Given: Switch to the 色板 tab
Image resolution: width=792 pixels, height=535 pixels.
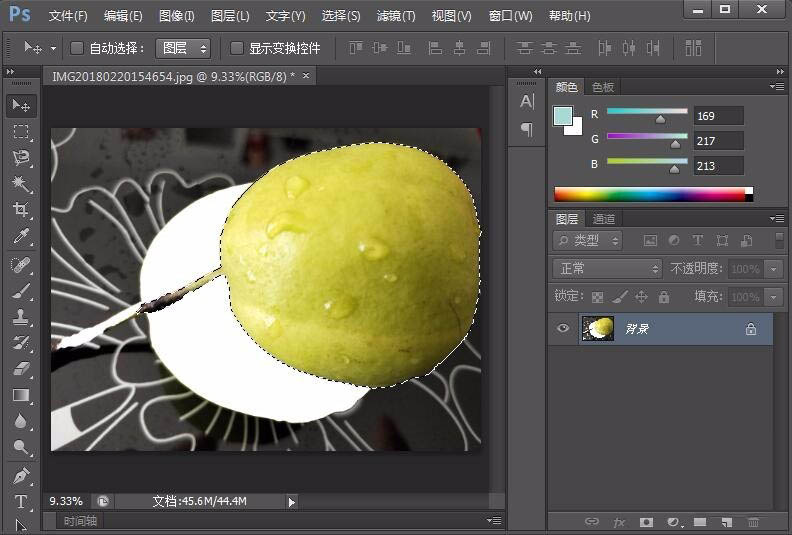Looking at the screenshot, I should [603, 87].
